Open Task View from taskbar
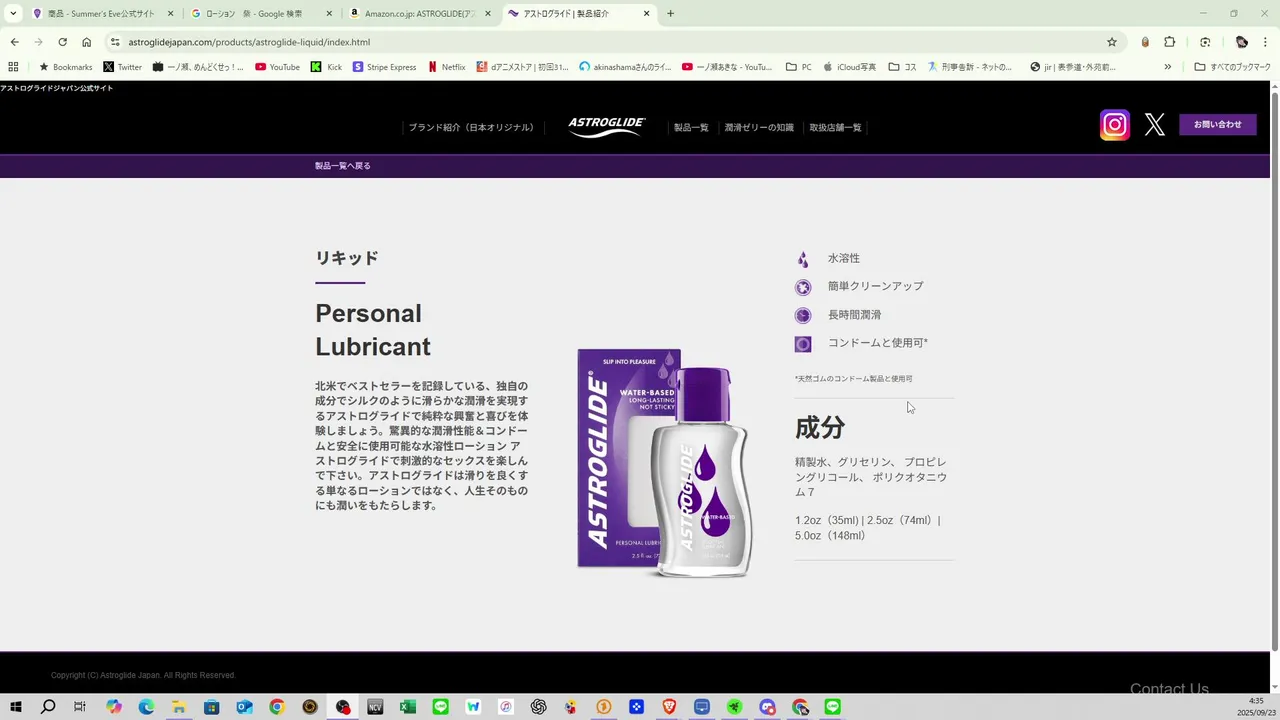The height and width of the screenshot is (720, 1280). click(80, 707)
